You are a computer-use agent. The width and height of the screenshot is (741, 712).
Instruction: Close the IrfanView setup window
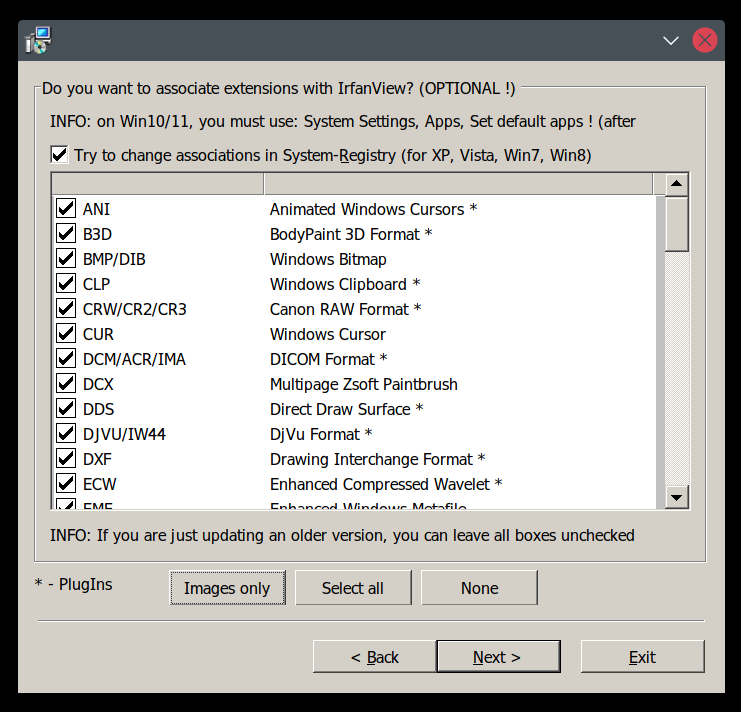point(705,41)
